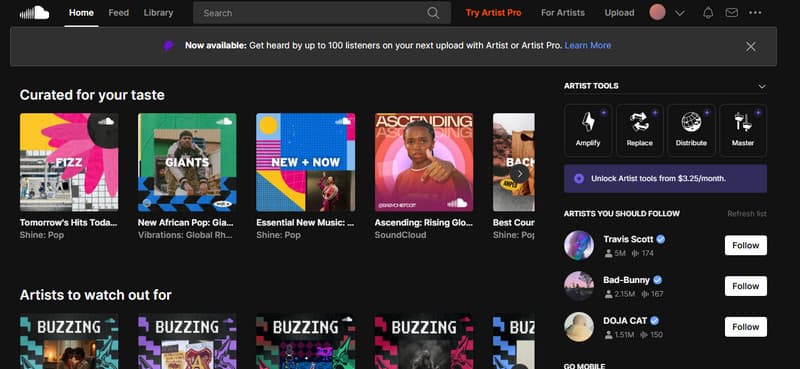Open Bad-Bunny's avatar
The height and width of the screenshot is (369, 800).
click(x=579, y=286)
